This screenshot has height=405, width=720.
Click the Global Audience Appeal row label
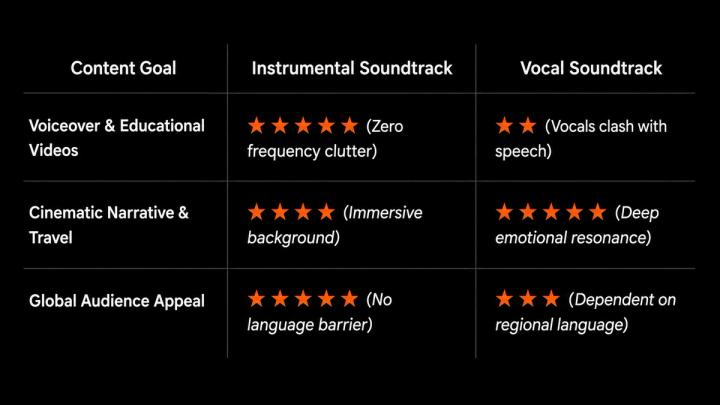click(117, 301)
